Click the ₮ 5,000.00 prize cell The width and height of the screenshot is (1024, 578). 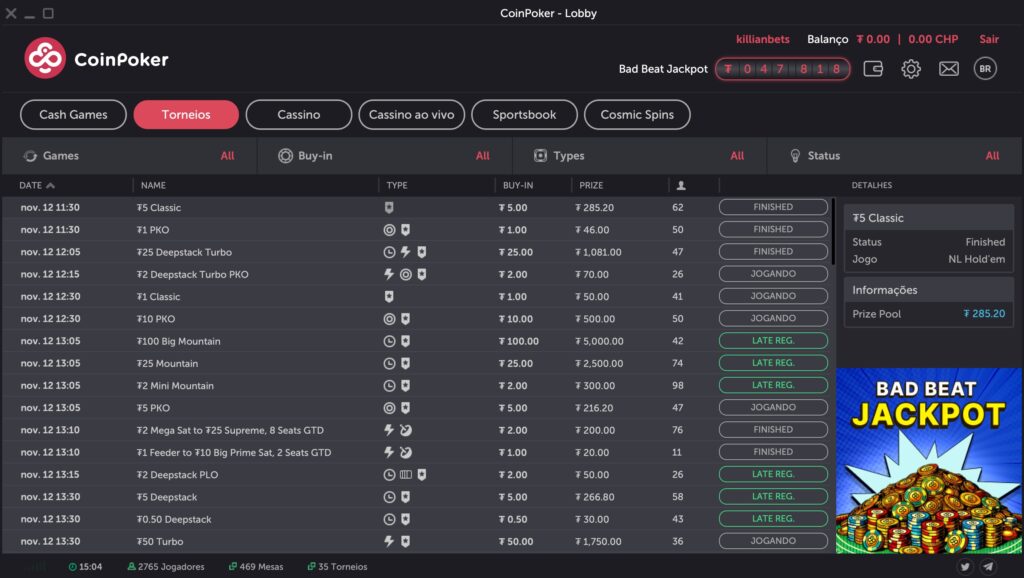pos(600,341)
